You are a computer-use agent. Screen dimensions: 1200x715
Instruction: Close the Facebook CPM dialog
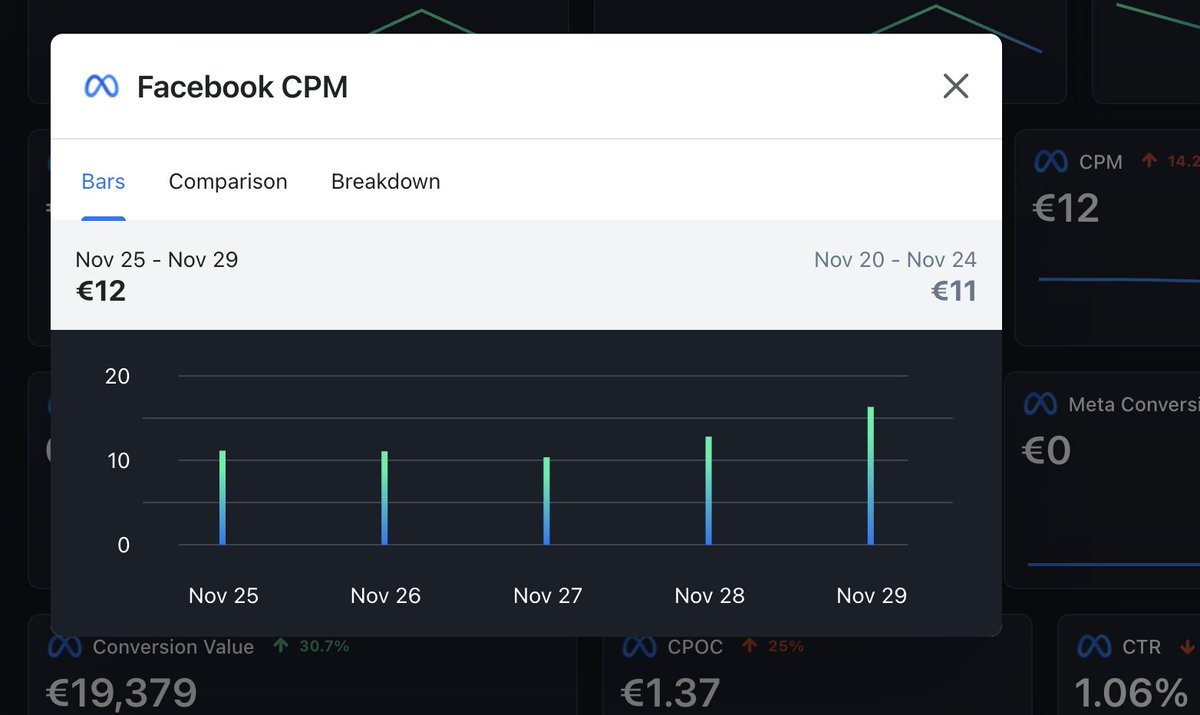[x=956, y=86]
